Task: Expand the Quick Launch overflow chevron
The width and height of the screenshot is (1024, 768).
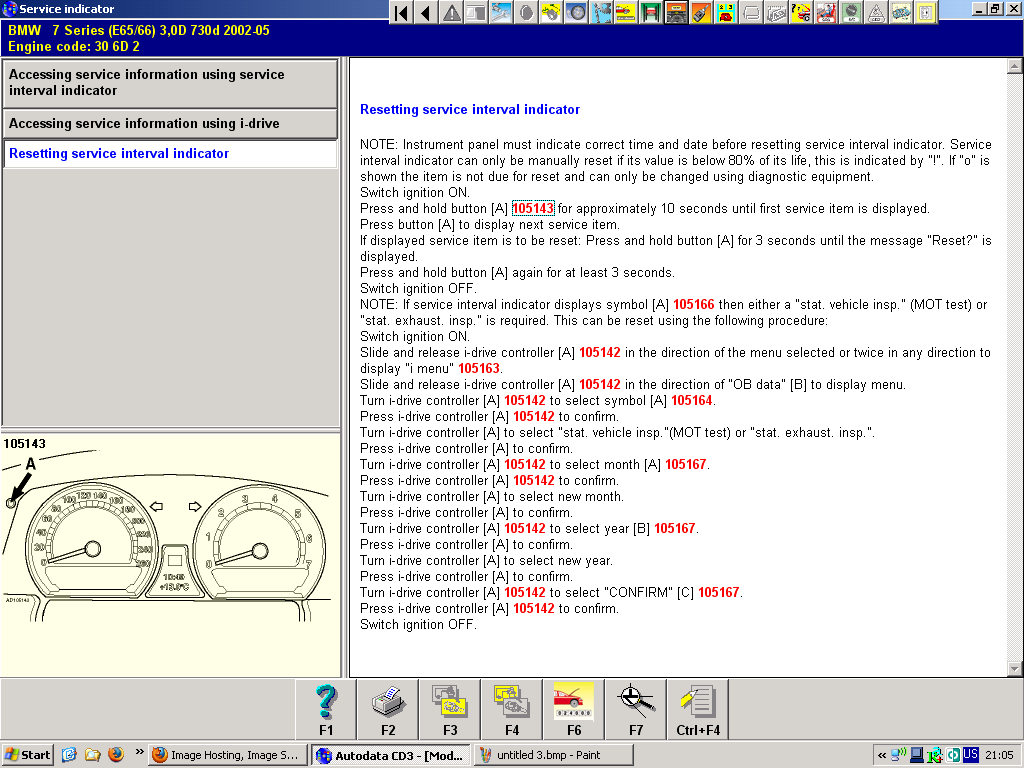Action: click(139, 752)
